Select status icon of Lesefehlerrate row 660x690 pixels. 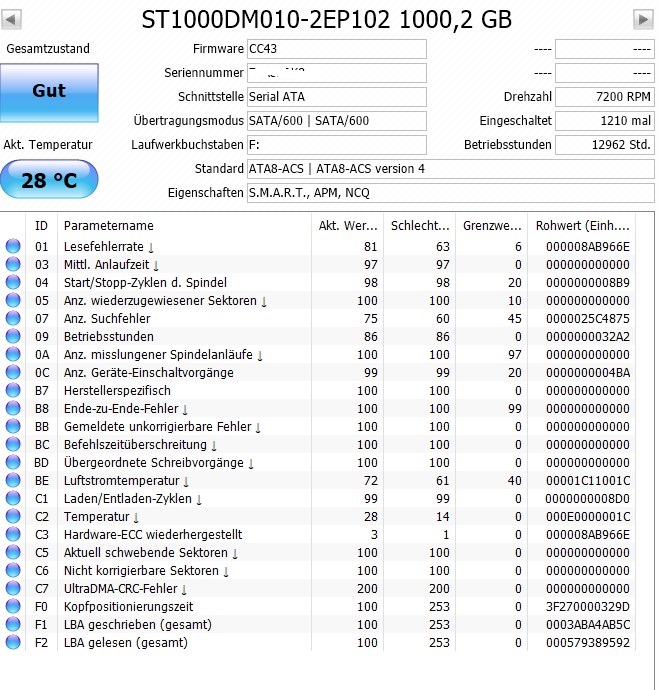[13, 246]
